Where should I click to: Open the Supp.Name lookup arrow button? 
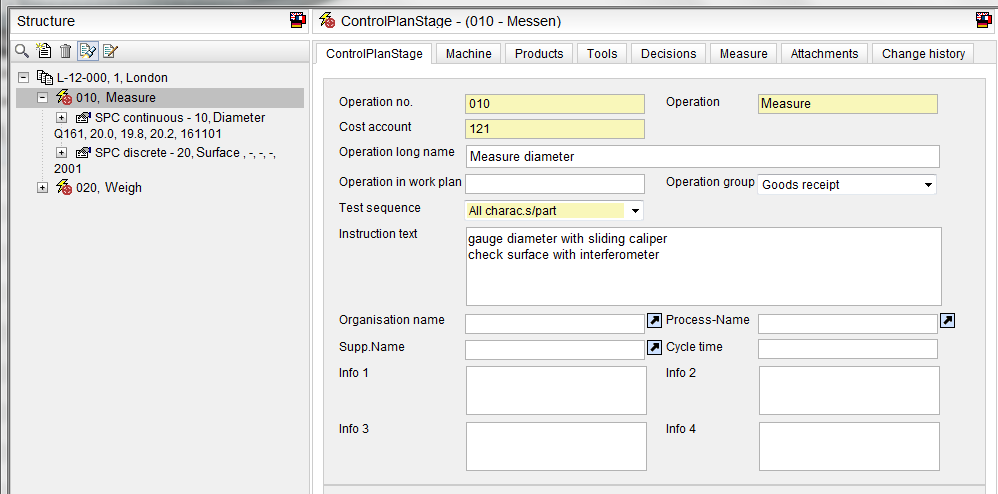coord(654,348)
